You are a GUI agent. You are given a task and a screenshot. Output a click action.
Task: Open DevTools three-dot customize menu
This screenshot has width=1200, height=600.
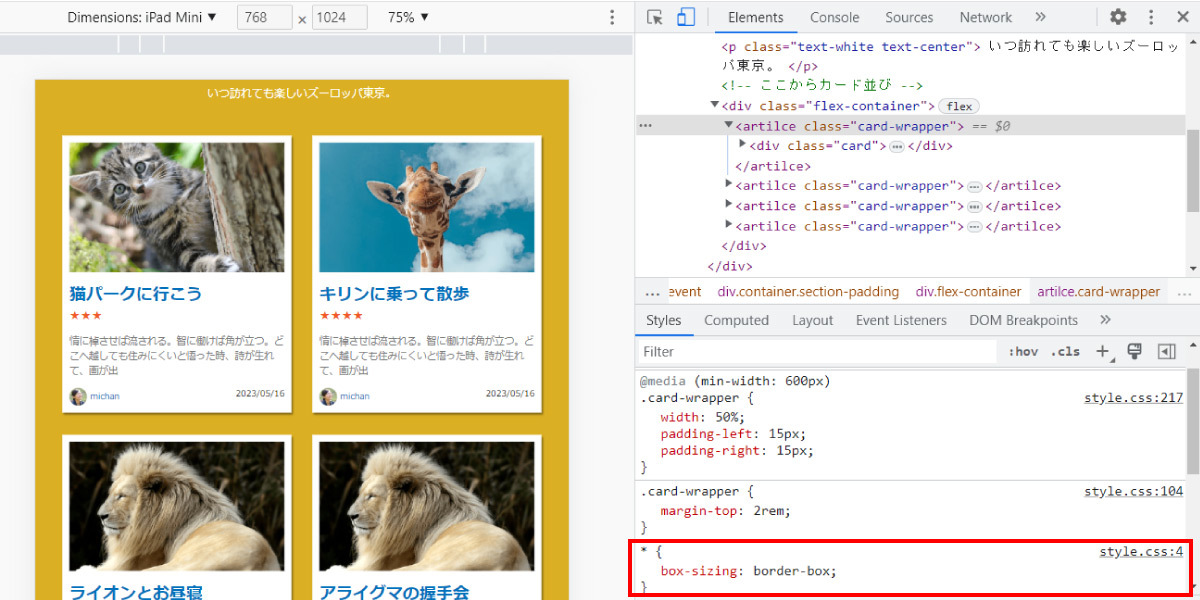(1151, 17)
